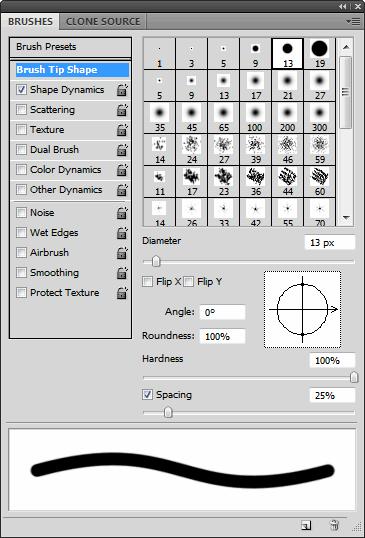Click the lock icon next to Shape Dynamics
Viewport: 365px width, 538px height.
point(122,90)
